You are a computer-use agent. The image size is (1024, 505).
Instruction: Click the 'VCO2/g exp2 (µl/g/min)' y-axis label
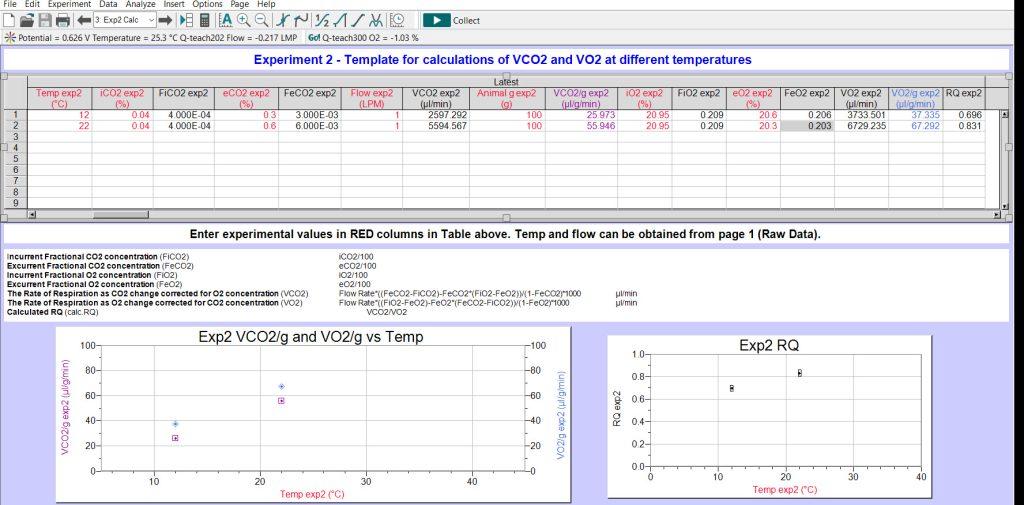(x=65, y=408)
